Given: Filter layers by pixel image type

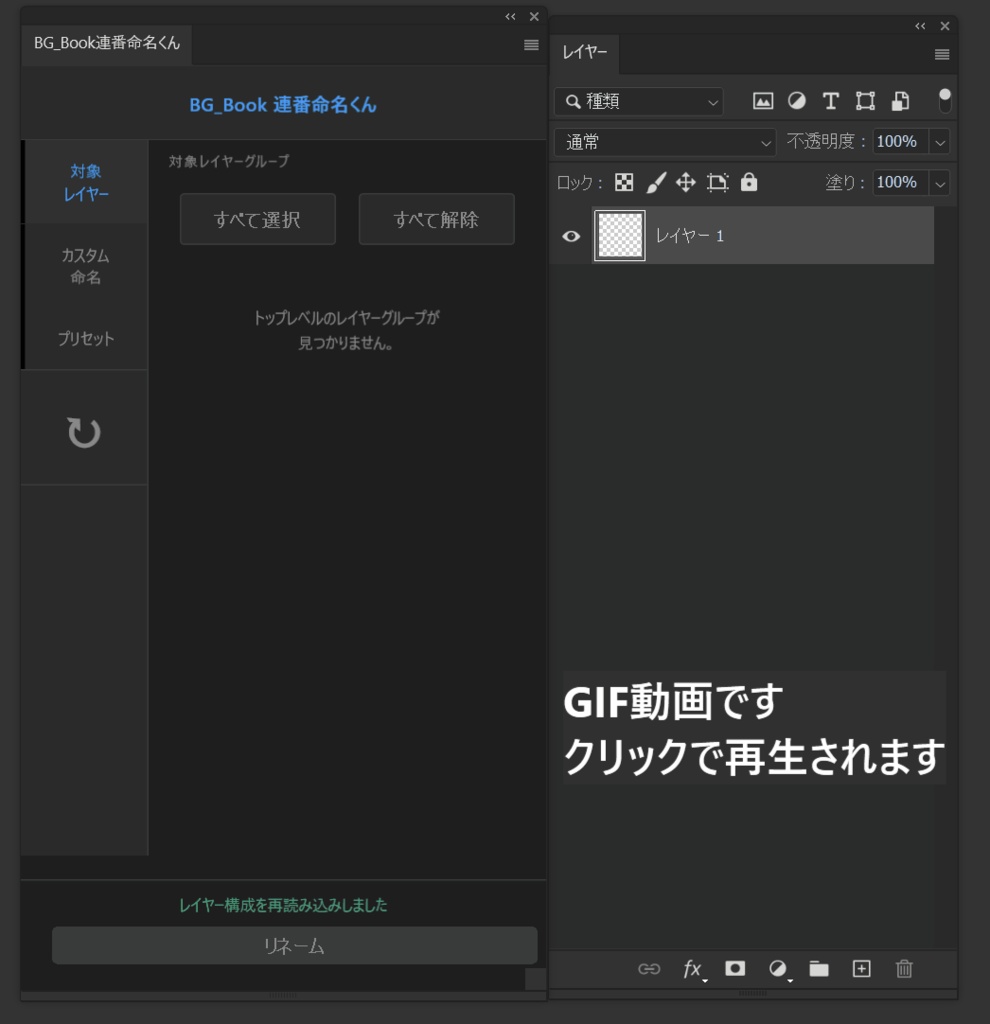Looking at the screenshot, I should click(763, 101).
